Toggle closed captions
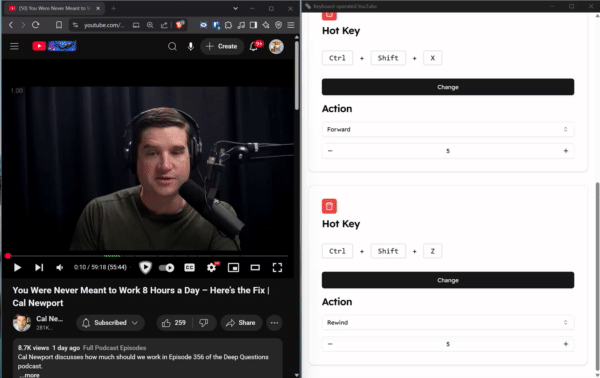This screenshot has width=600, height=378. coord(189,267)
